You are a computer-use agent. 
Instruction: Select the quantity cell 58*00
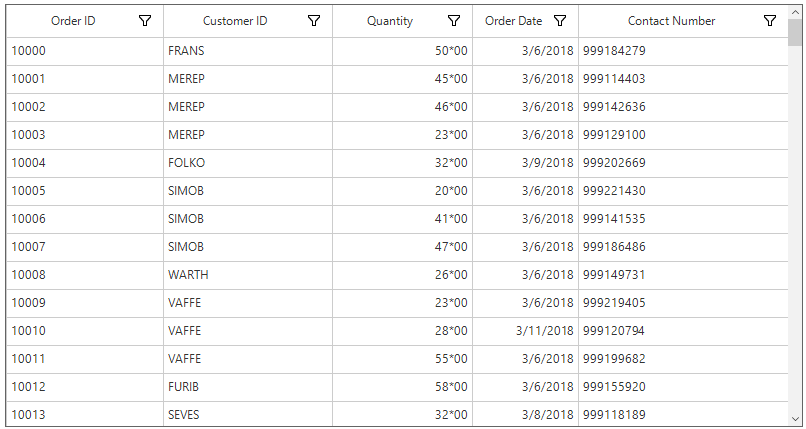tap(402, 387)
